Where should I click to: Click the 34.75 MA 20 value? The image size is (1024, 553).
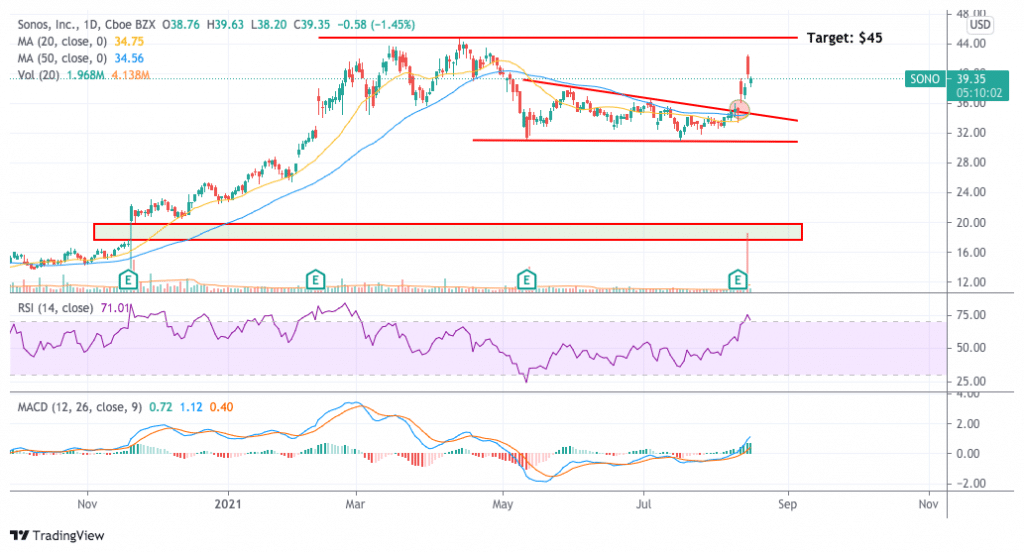pos(129,41)
